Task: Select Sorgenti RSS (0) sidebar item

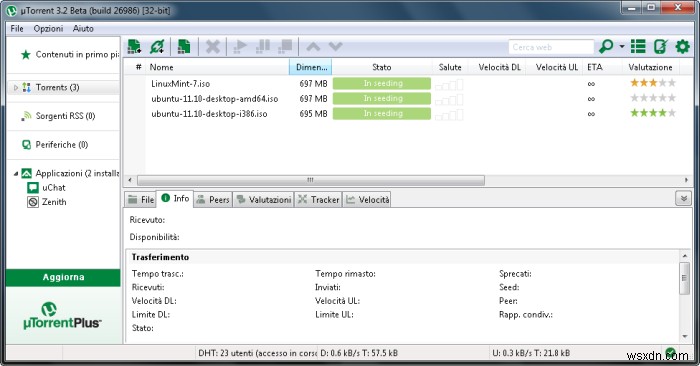Action: (x=64, y=116)
